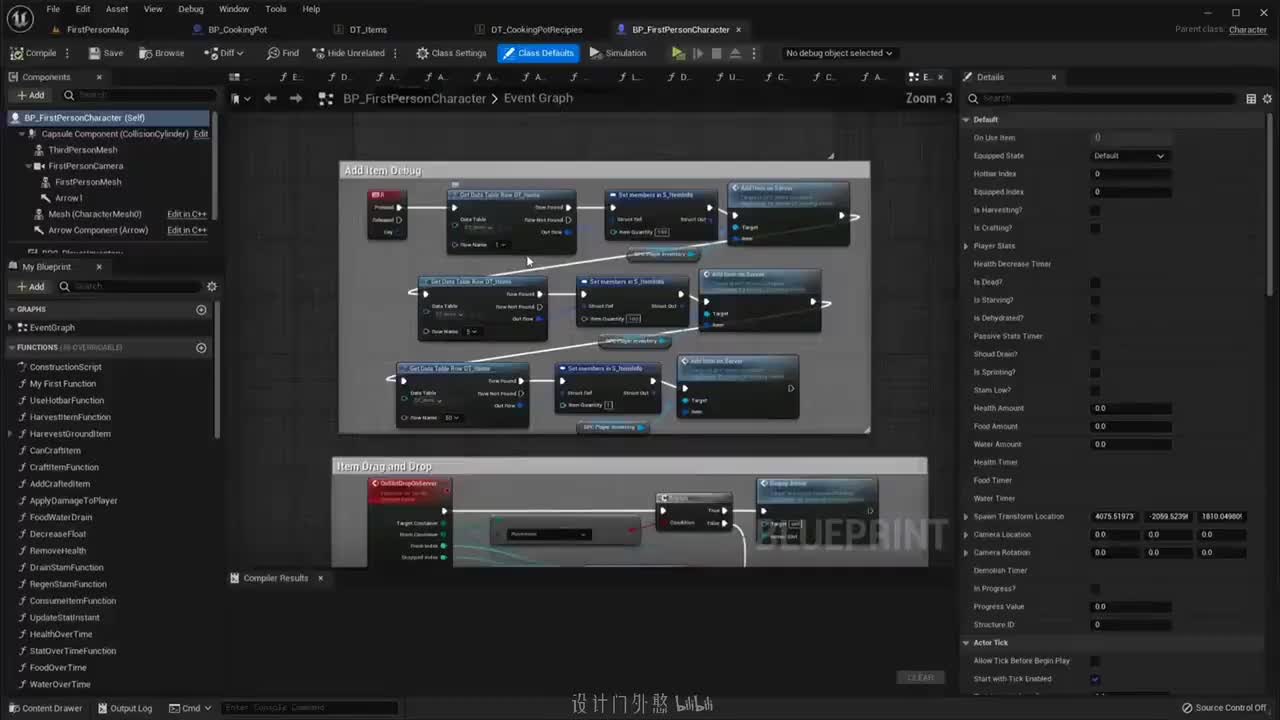Expand Spawn Transform Location property
The height and width of the screenshot is (720, 1280).
pyautogui.click(x=966, y=517)
